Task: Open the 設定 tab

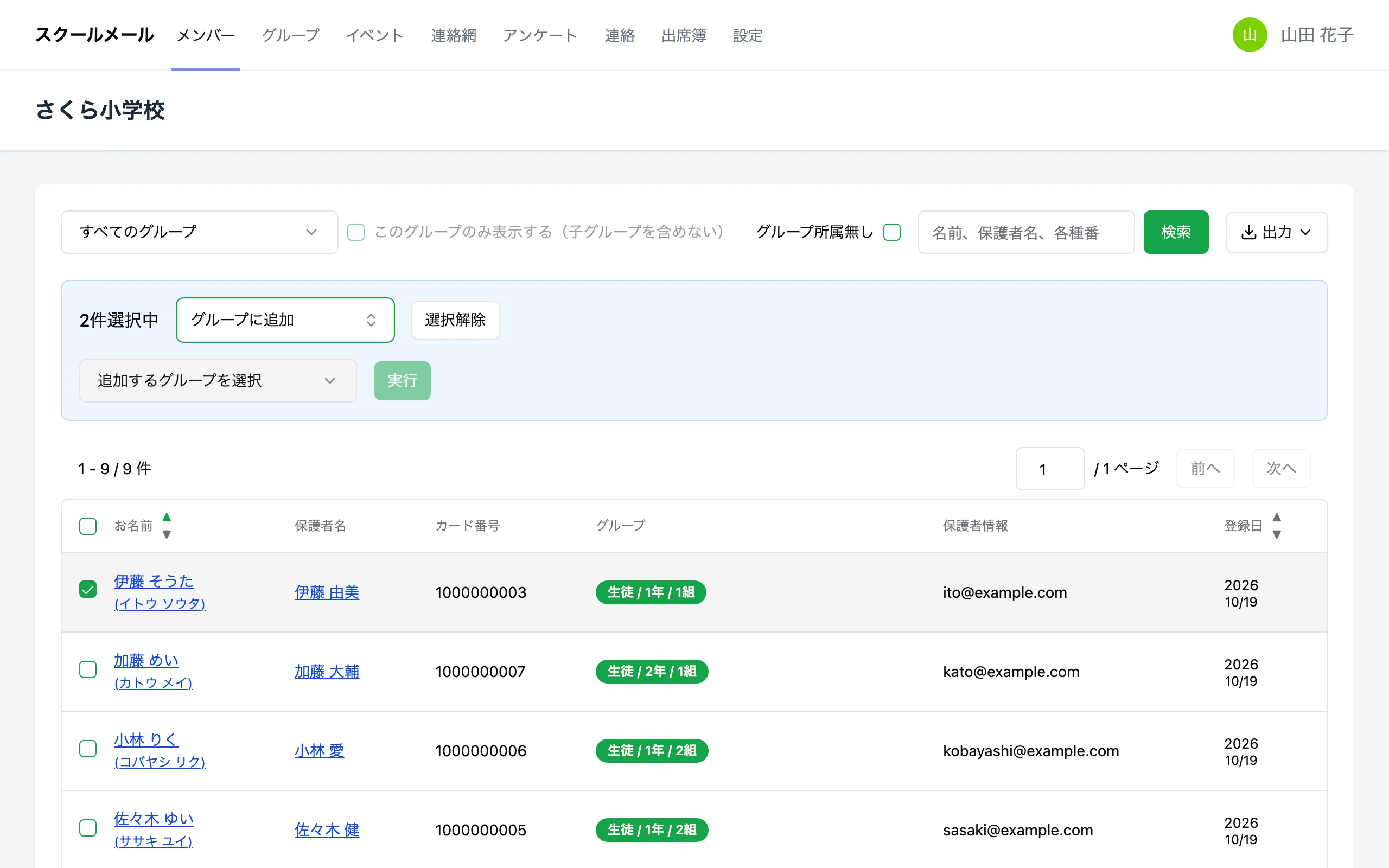Action: [748, 36]
